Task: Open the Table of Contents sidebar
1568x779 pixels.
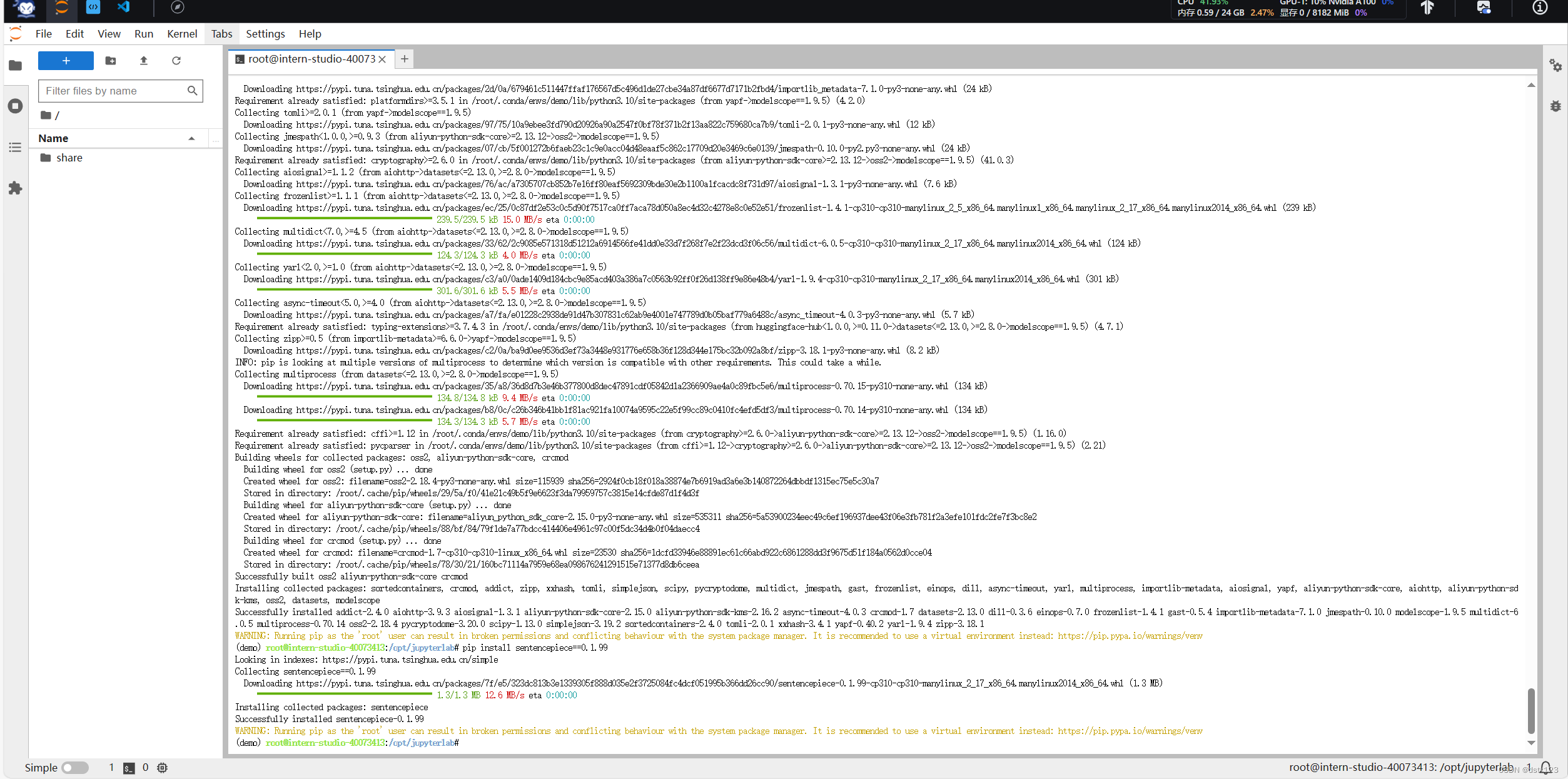Action: 16,147
